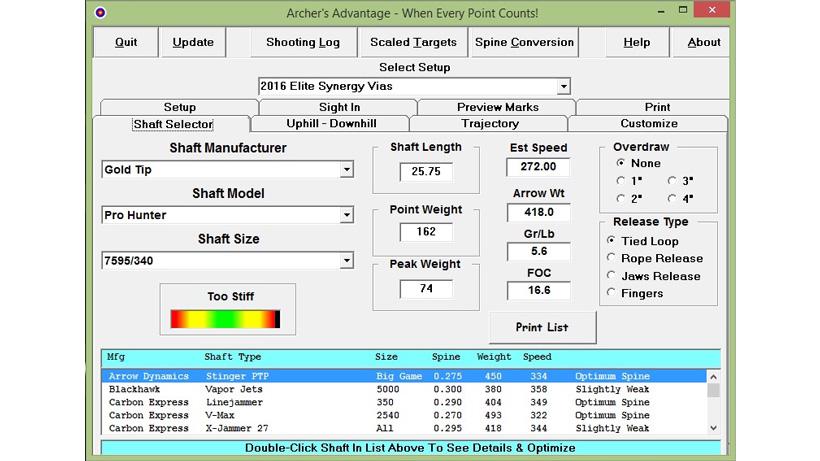This screenshot has width=820, height=461.
Task: Open Scaled Targets
Action: coord(413,42)
